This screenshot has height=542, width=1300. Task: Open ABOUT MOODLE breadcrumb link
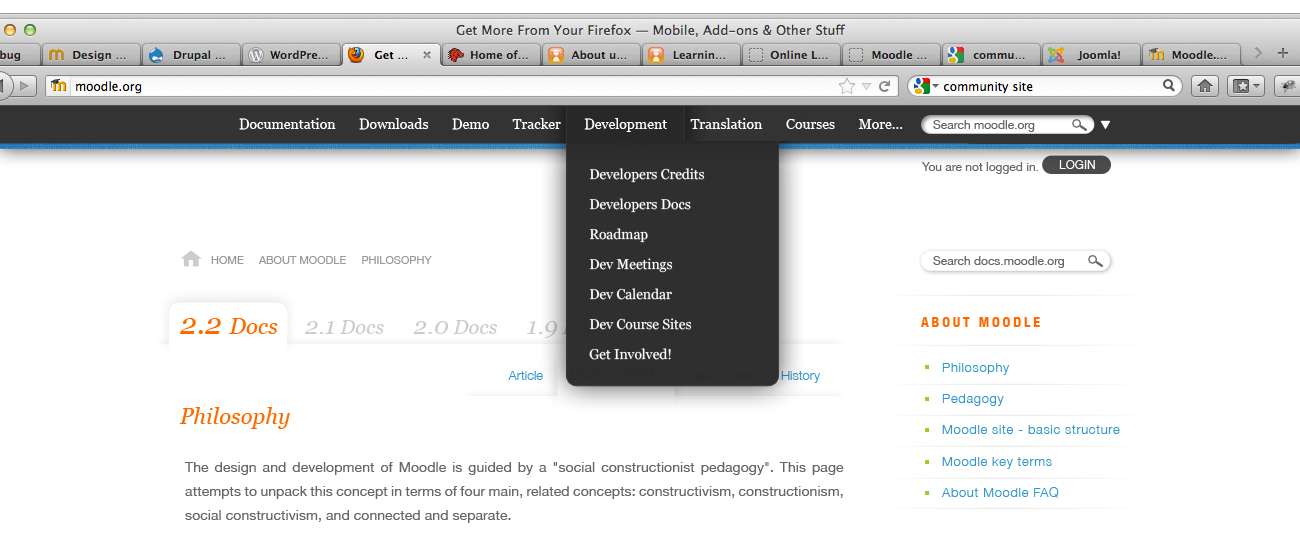click(302, 260)
